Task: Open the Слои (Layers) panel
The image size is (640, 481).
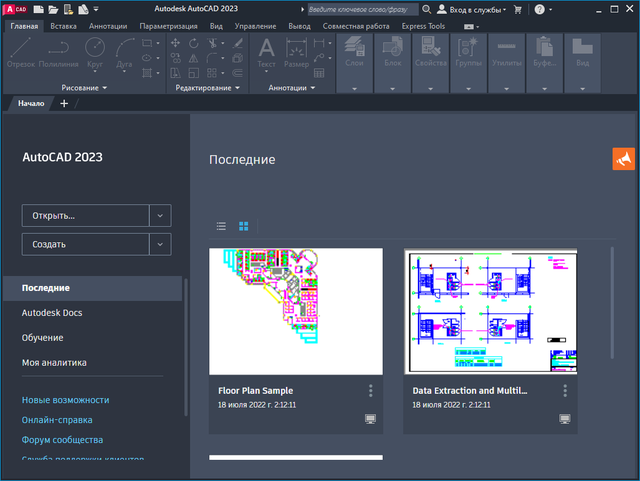Action: (x=354, y=53)
